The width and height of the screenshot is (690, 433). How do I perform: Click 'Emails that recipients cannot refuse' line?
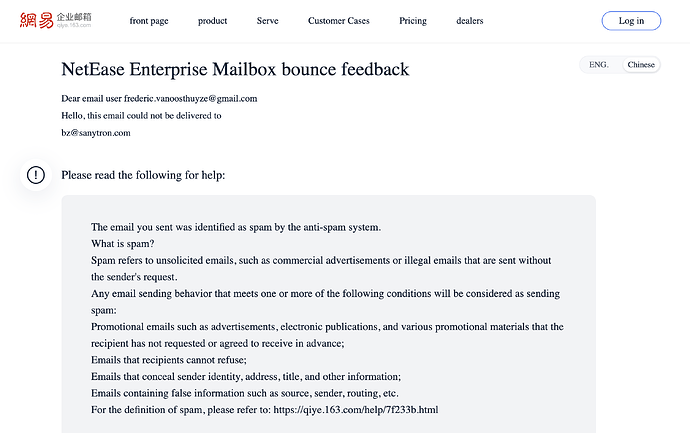168,360
